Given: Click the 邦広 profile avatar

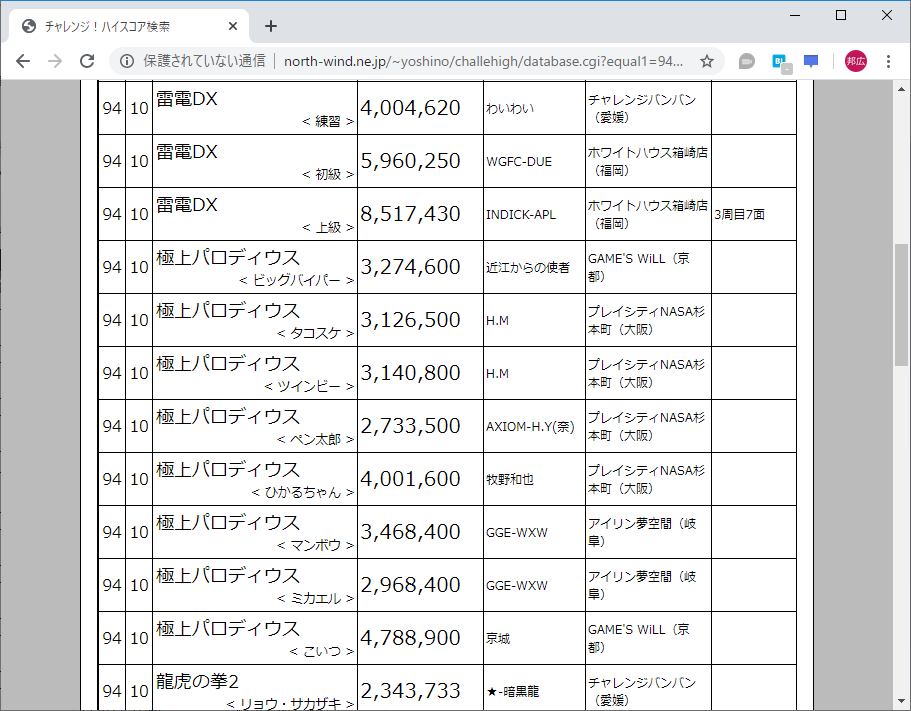Looking at the screenshot, I should (855, 60).
